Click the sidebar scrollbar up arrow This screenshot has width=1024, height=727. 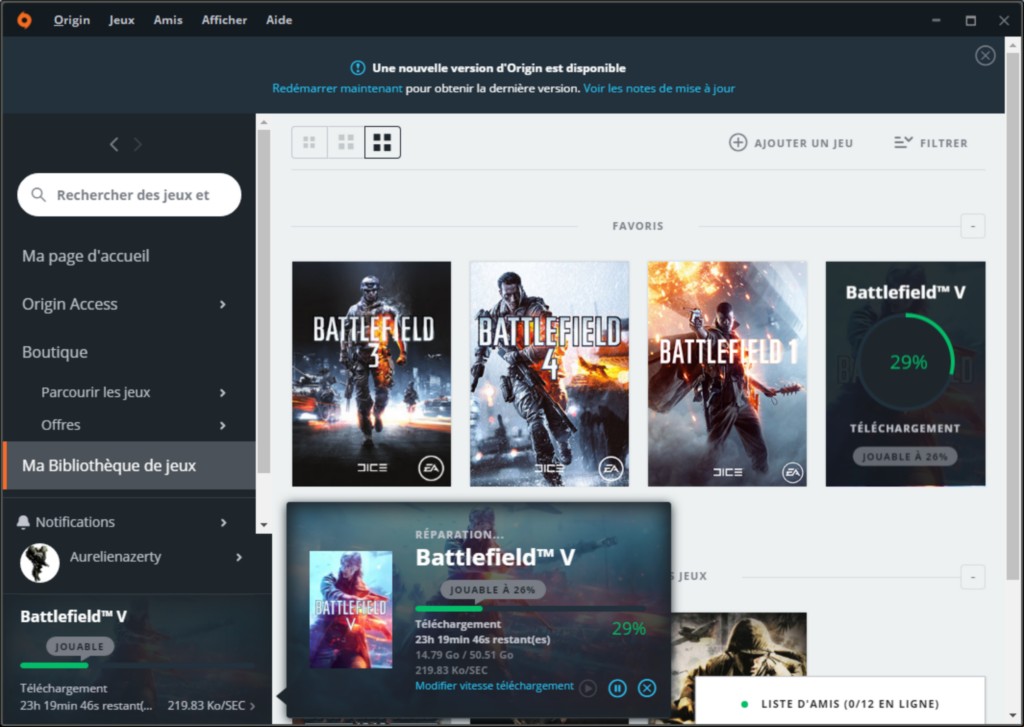point(264,122)
